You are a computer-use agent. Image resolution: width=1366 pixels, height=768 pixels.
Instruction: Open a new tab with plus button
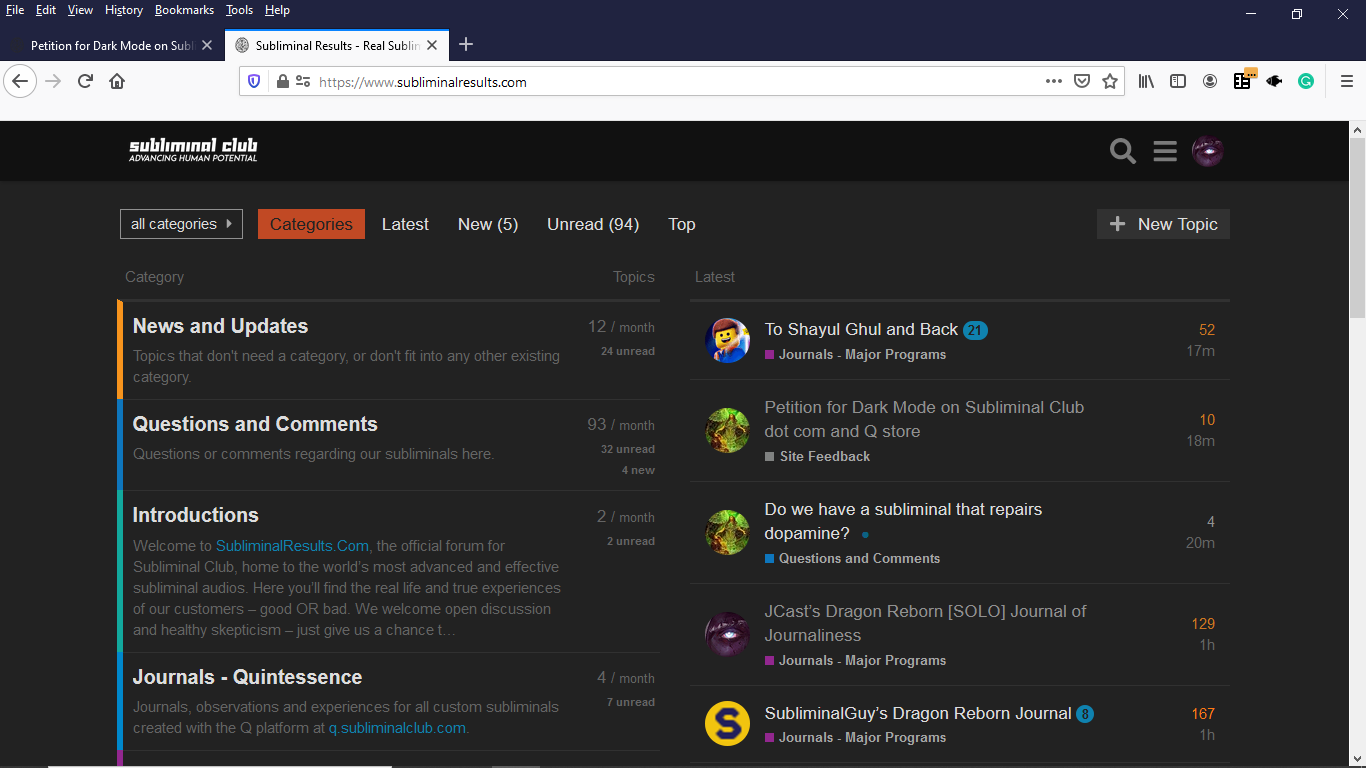pyautogui.click(x=466, y=45)
